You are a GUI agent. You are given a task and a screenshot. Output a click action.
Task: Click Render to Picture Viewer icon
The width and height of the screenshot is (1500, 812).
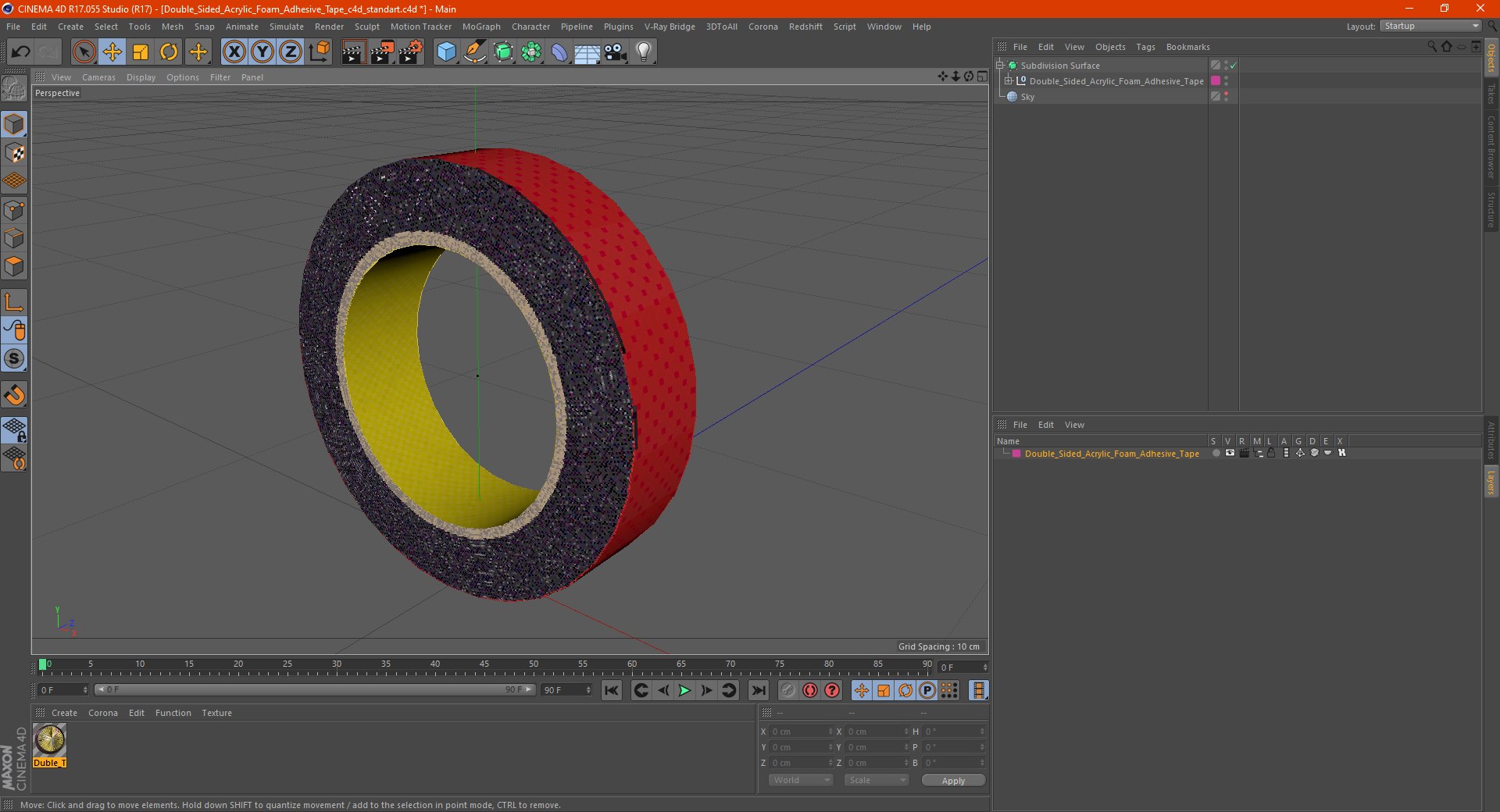click(x=382, y=52)
